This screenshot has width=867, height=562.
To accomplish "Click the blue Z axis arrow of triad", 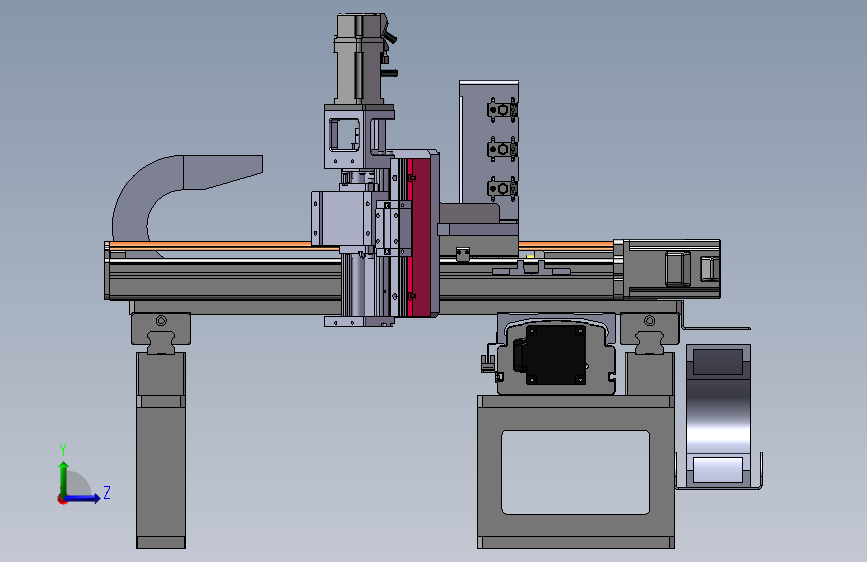I will pos(84,498).
